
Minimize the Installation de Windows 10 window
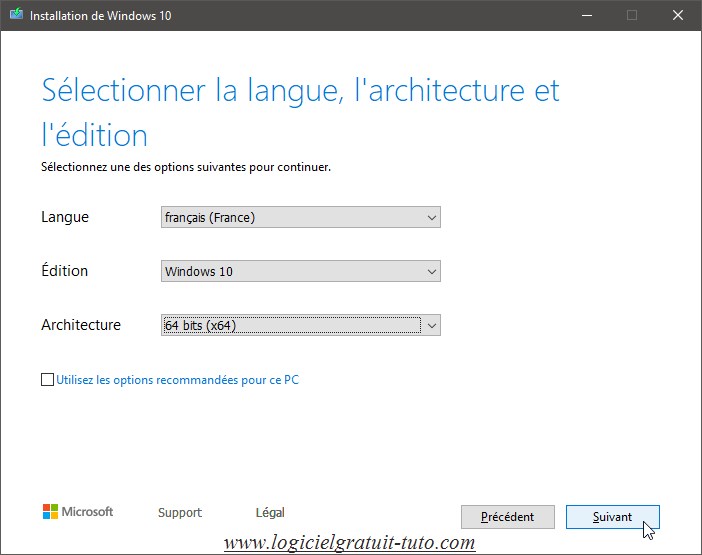[587, 15]
